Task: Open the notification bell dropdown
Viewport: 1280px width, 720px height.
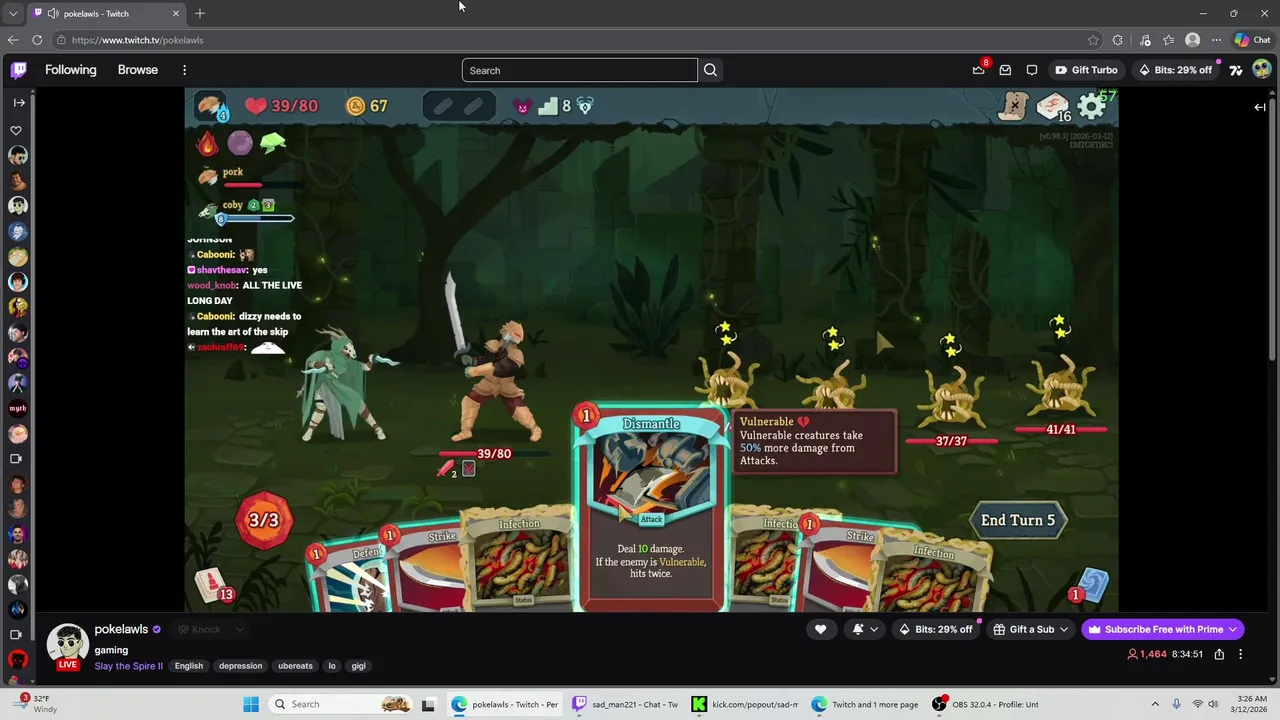Action: click(865, 629)
